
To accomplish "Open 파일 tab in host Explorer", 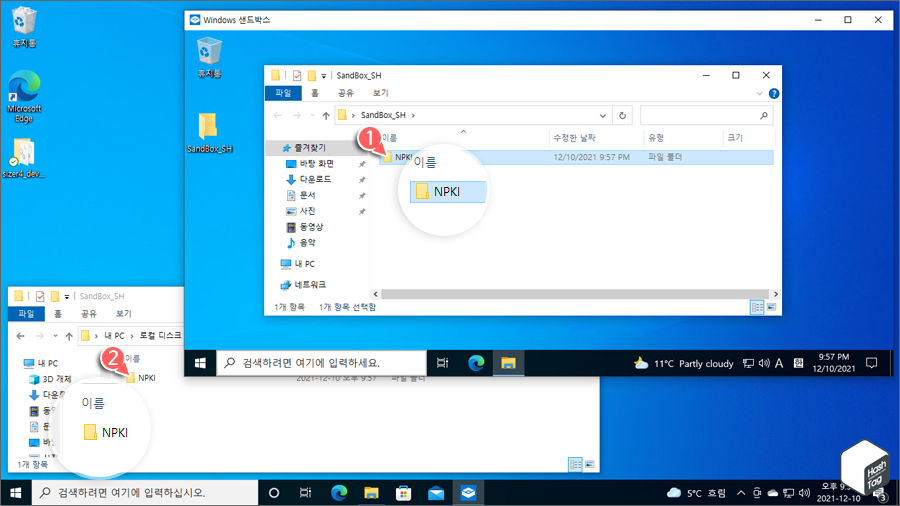I will click(x=26, y=314).
